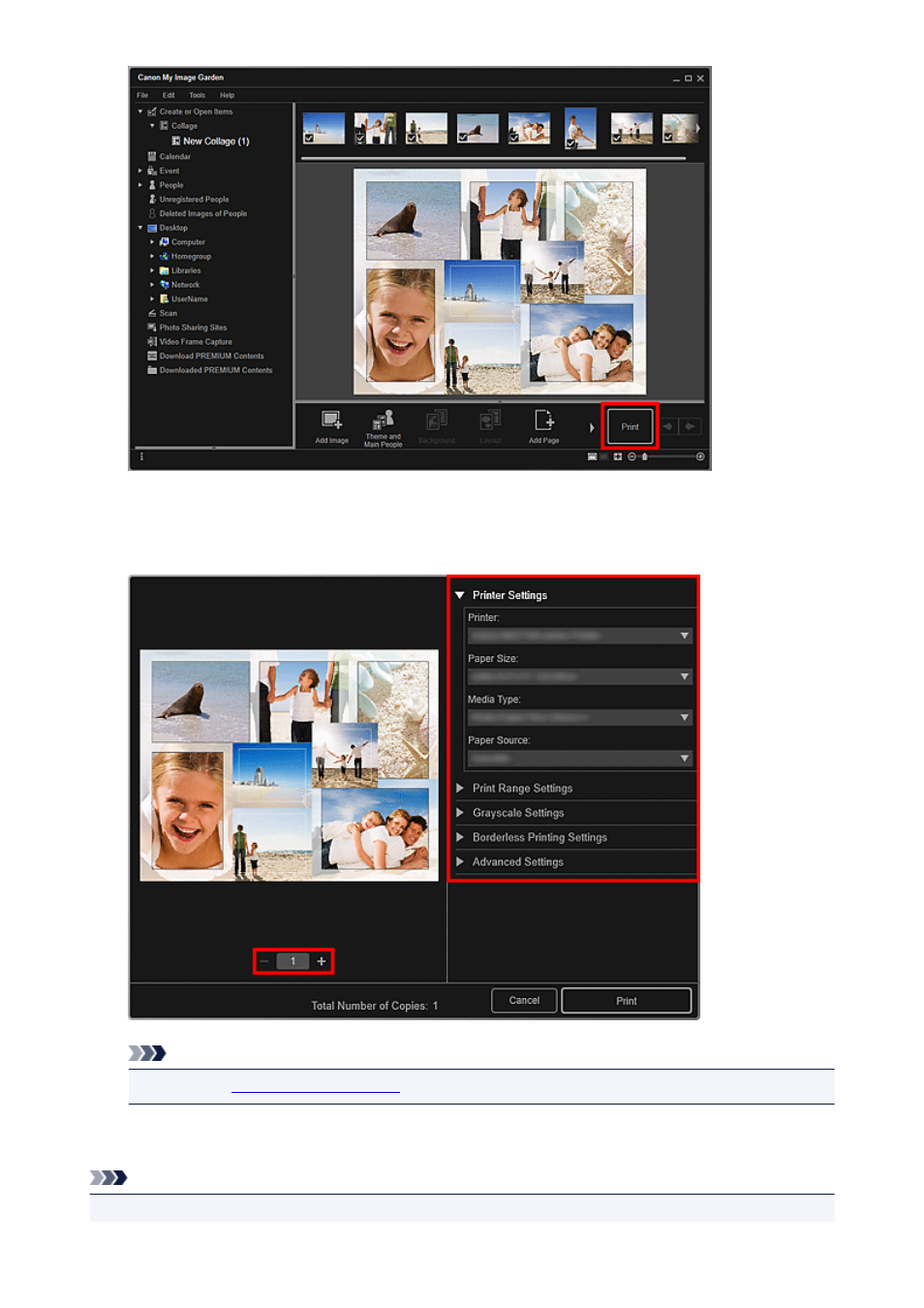Open the Printer dropdown
924x1308 pixels.
580,636
